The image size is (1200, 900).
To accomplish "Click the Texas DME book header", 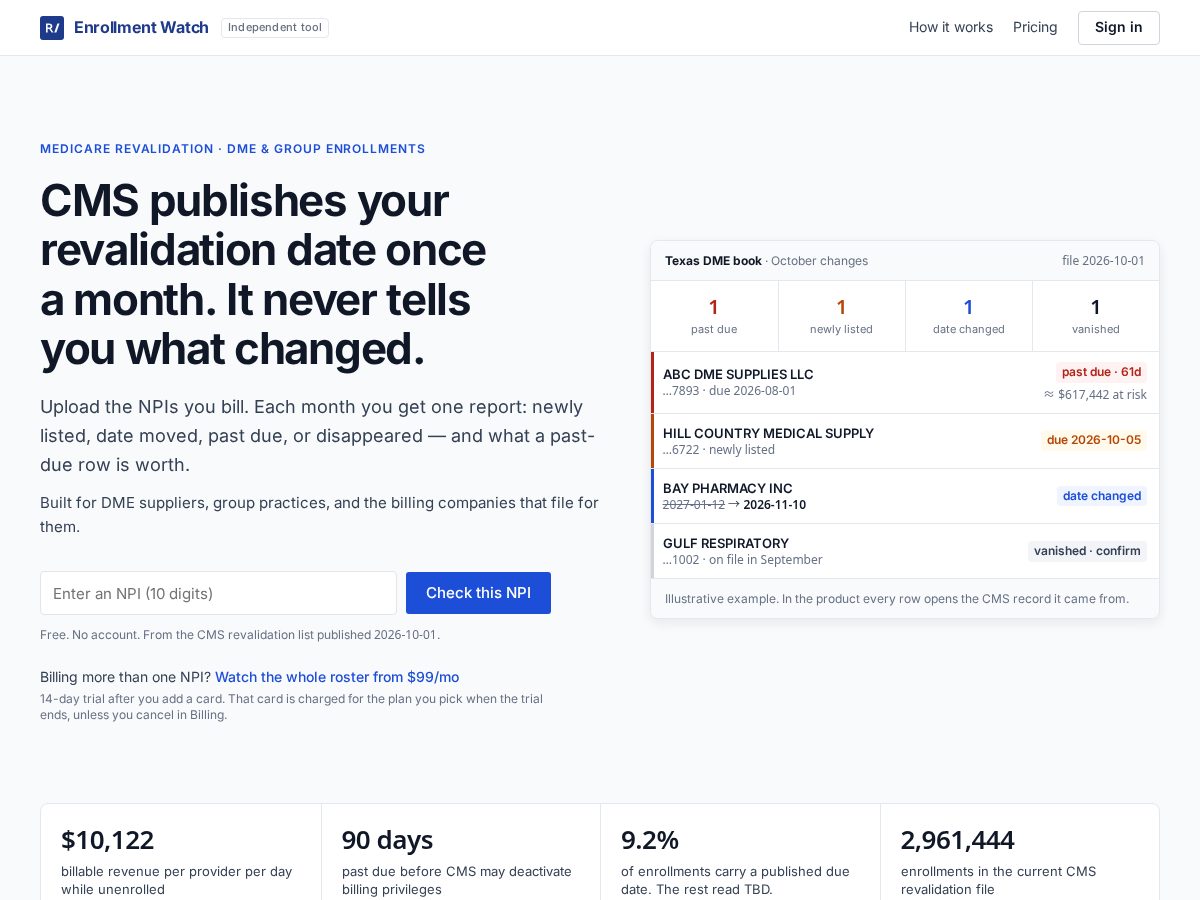I will tap(713, 261).
